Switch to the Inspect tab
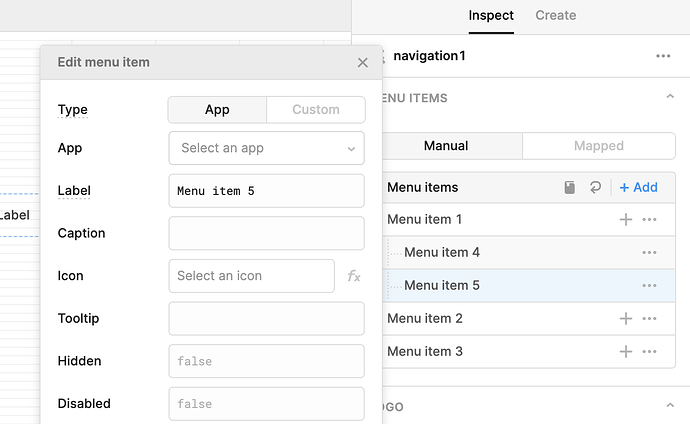This screenshot has width=690, height=424. (x=491, y=15)
